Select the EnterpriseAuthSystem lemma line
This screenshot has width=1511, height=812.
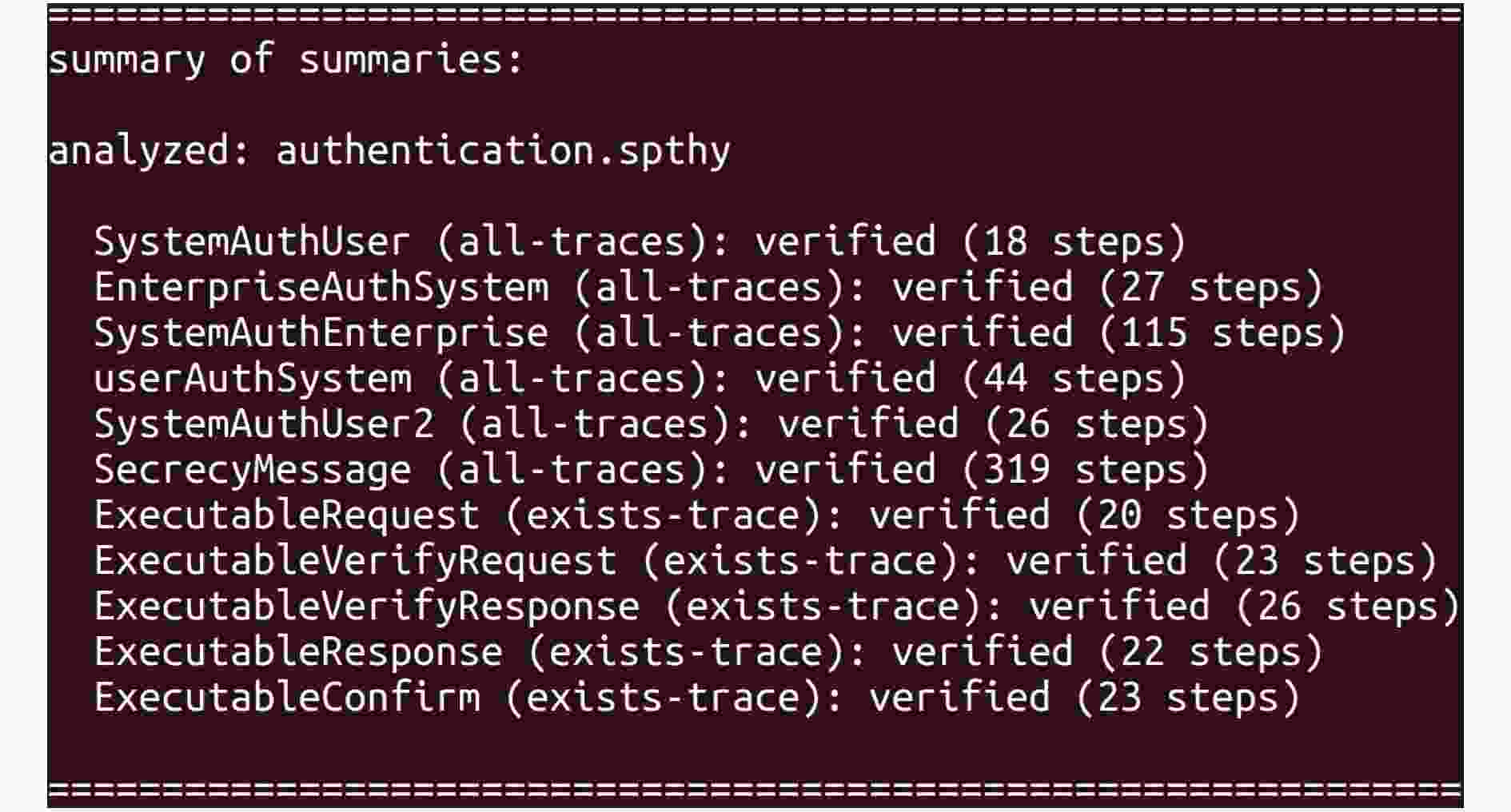point(708,289)
